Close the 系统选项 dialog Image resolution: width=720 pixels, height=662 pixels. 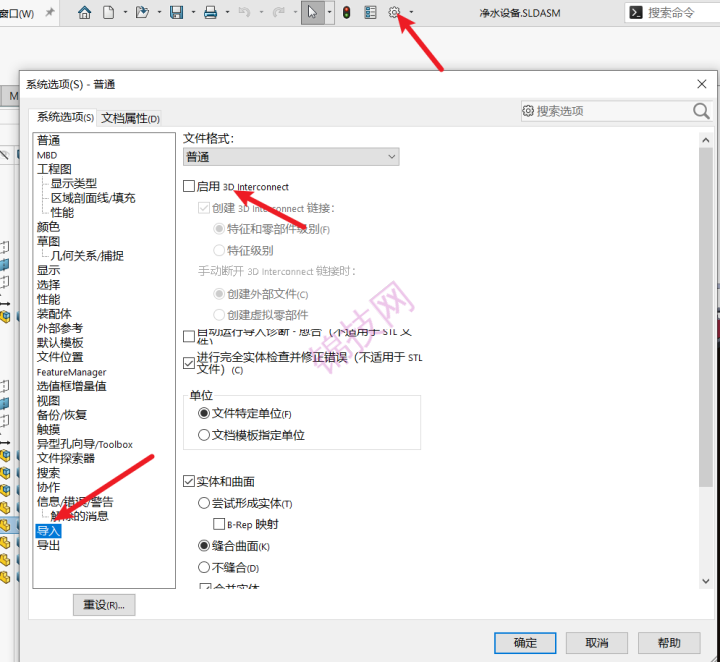(702, 84)
